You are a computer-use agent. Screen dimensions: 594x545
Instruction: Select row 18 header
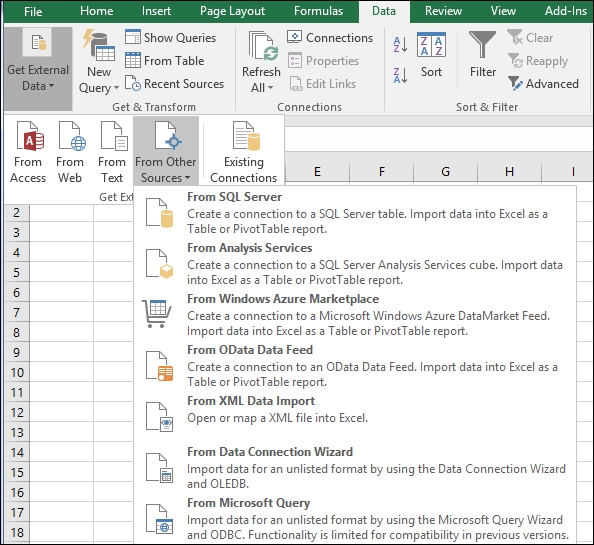17,532
